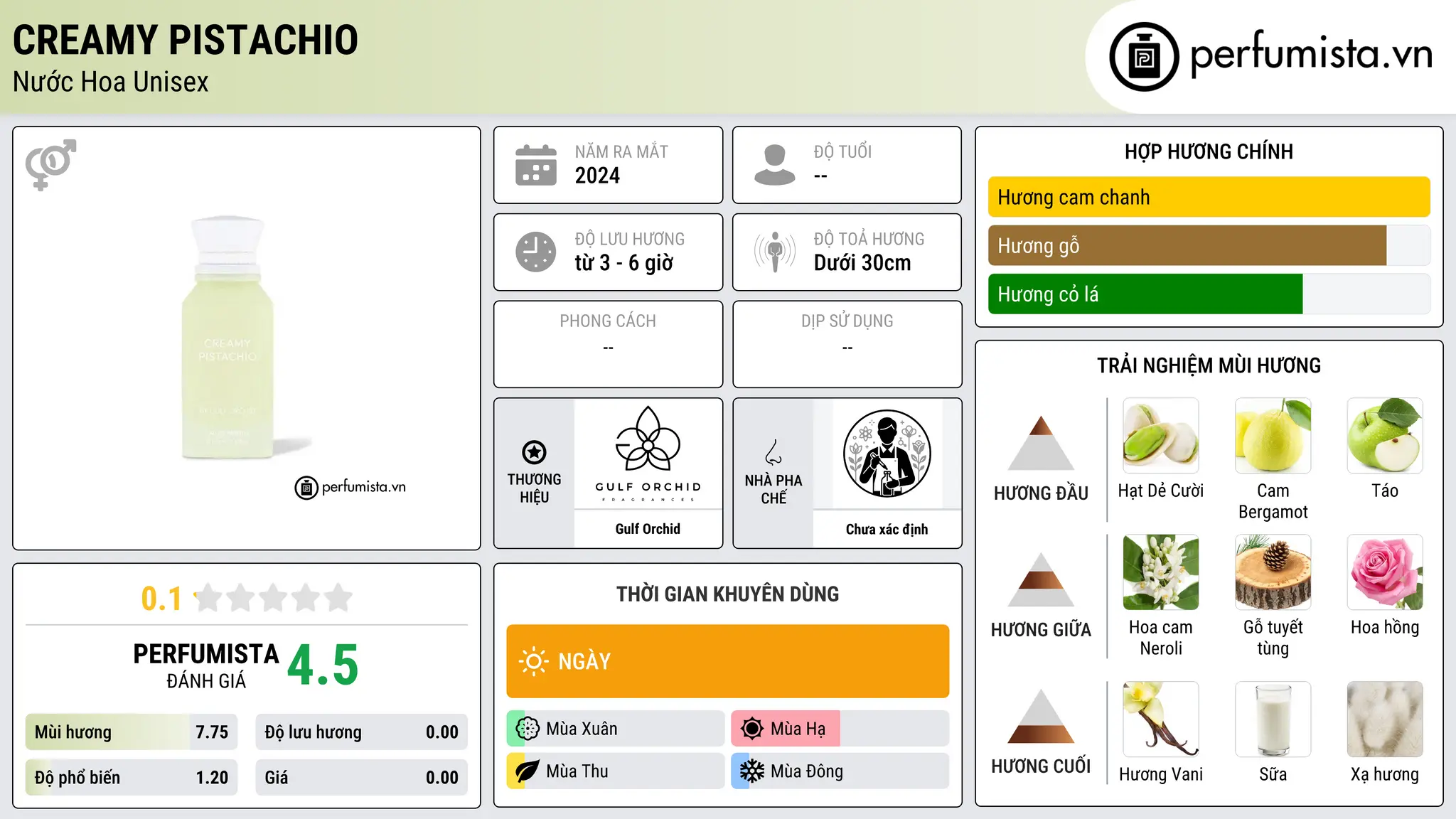Click the Cam Bergamot note label
The image size is (1456, 819).
pyautogui.click(x=1273, y=501)
